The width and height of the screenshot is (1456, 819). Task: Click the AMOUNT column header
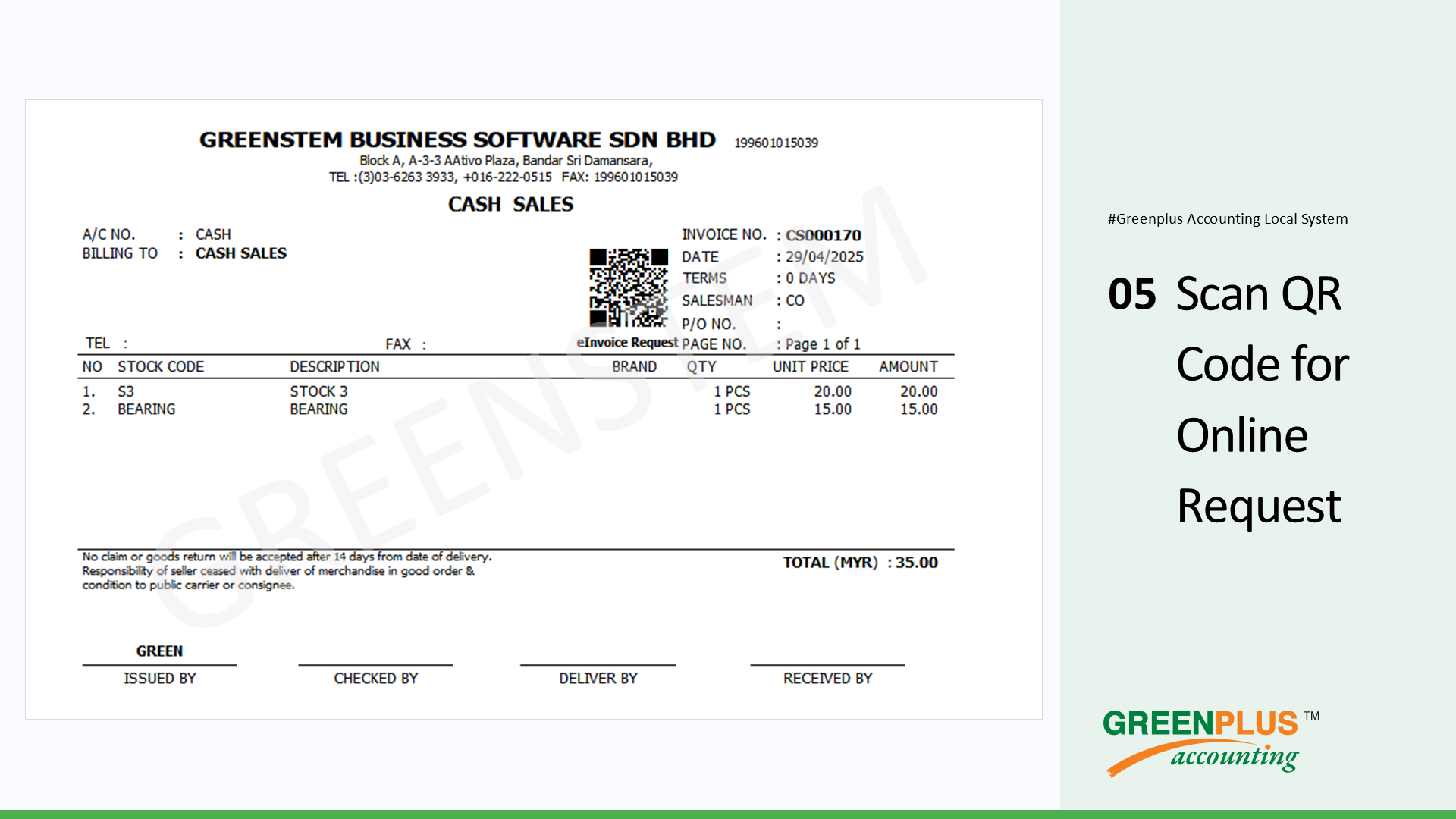coord(908,367)
